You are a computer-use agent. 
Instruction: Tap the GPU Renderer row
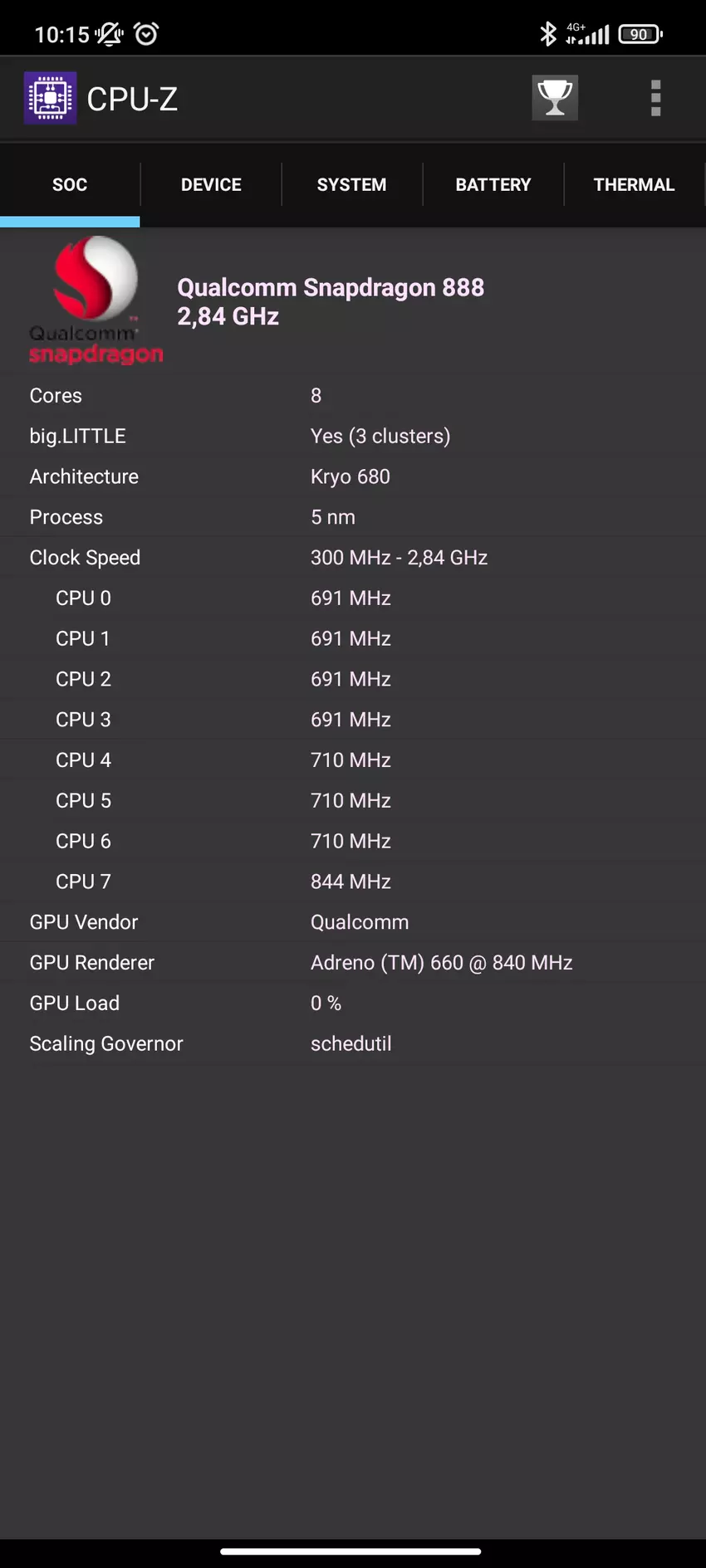coord(352,963)
